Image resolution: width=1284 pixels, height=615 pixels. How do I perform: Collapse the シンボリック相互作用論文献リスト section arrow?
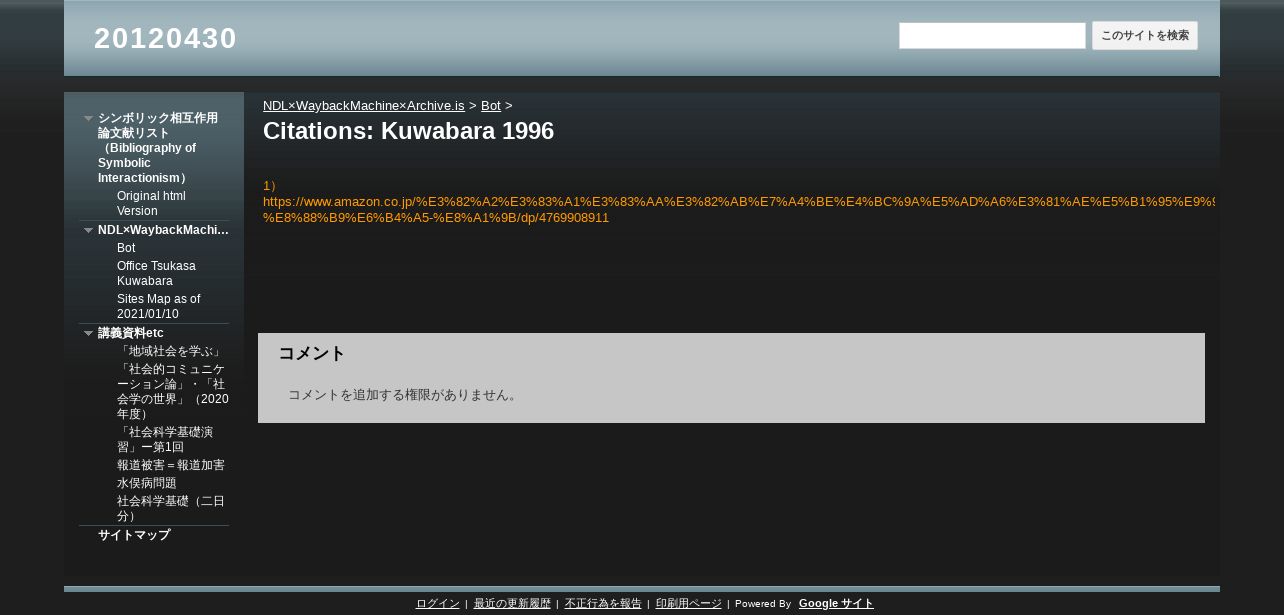click(x=88, y=118)
